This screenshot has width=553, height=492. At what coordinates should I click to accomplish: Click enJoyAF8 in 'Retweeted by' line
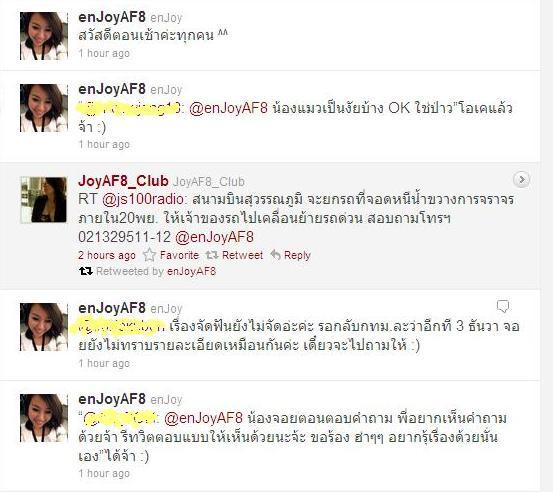click(192, 271)
